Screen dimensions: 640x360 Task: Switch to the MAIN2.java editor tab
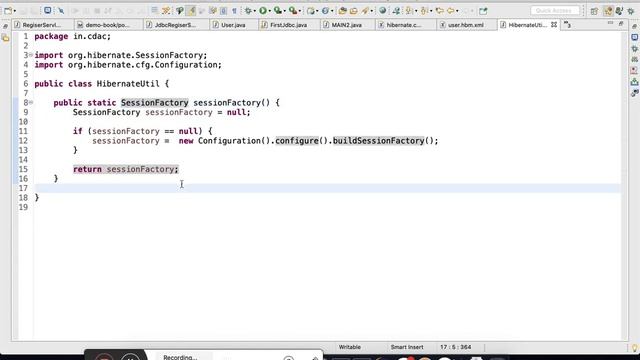pos(347,25)
